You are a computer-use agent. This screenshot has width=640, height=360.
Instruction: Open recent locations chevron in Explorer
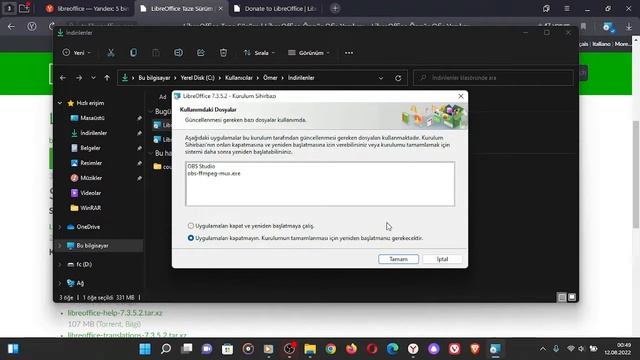pos(93,78)
